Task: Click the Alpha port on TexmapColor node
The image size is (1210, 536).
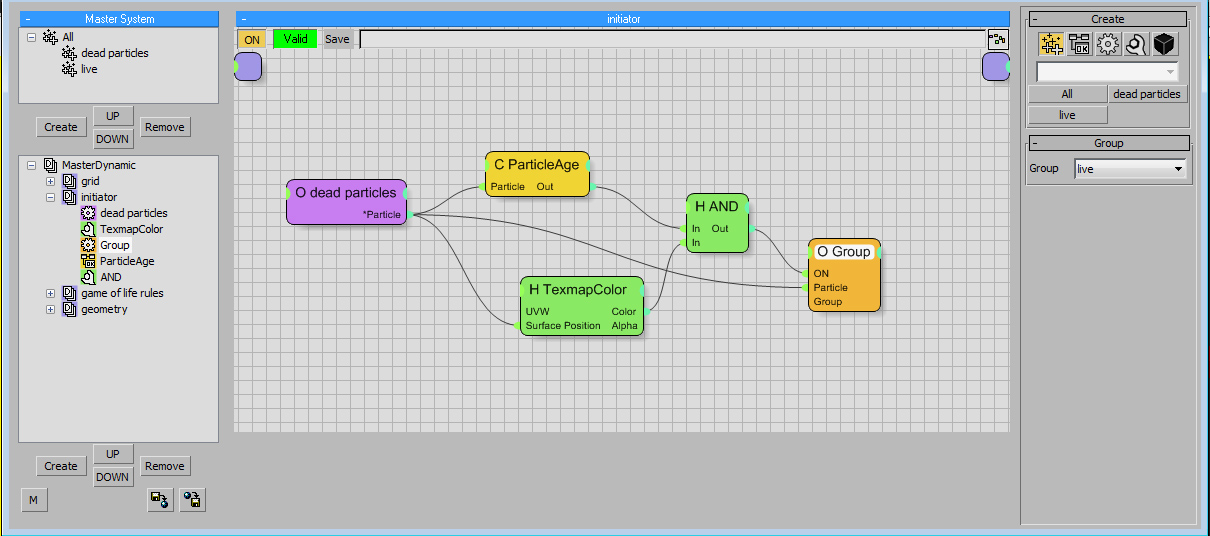Action: pyautogui.click(x=624, y=326)
